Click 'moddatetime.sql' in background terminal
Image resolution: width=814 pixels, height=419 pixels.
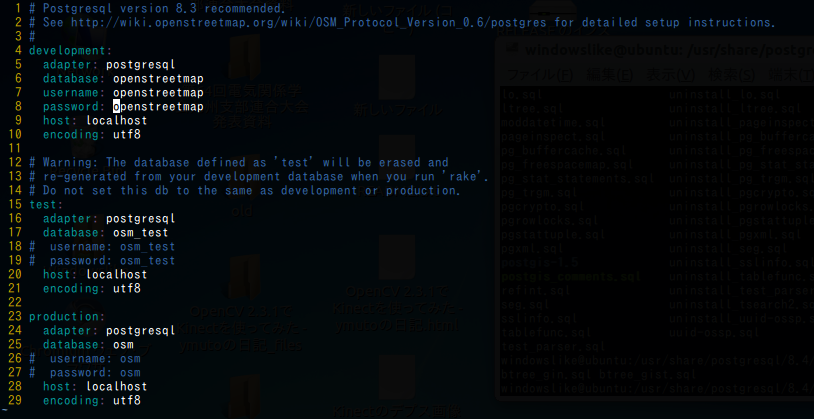click(x=553, y=123)
